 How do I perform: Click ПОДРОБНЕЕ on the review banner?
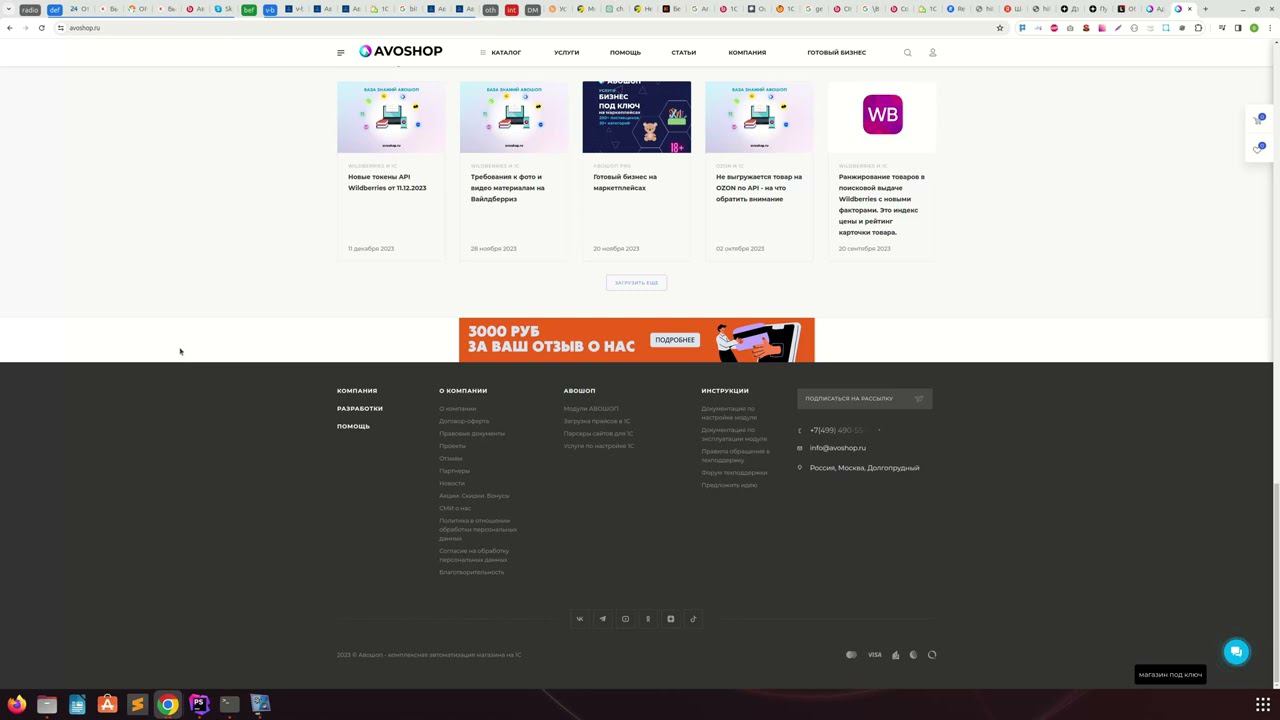click(x=675, y=340)
